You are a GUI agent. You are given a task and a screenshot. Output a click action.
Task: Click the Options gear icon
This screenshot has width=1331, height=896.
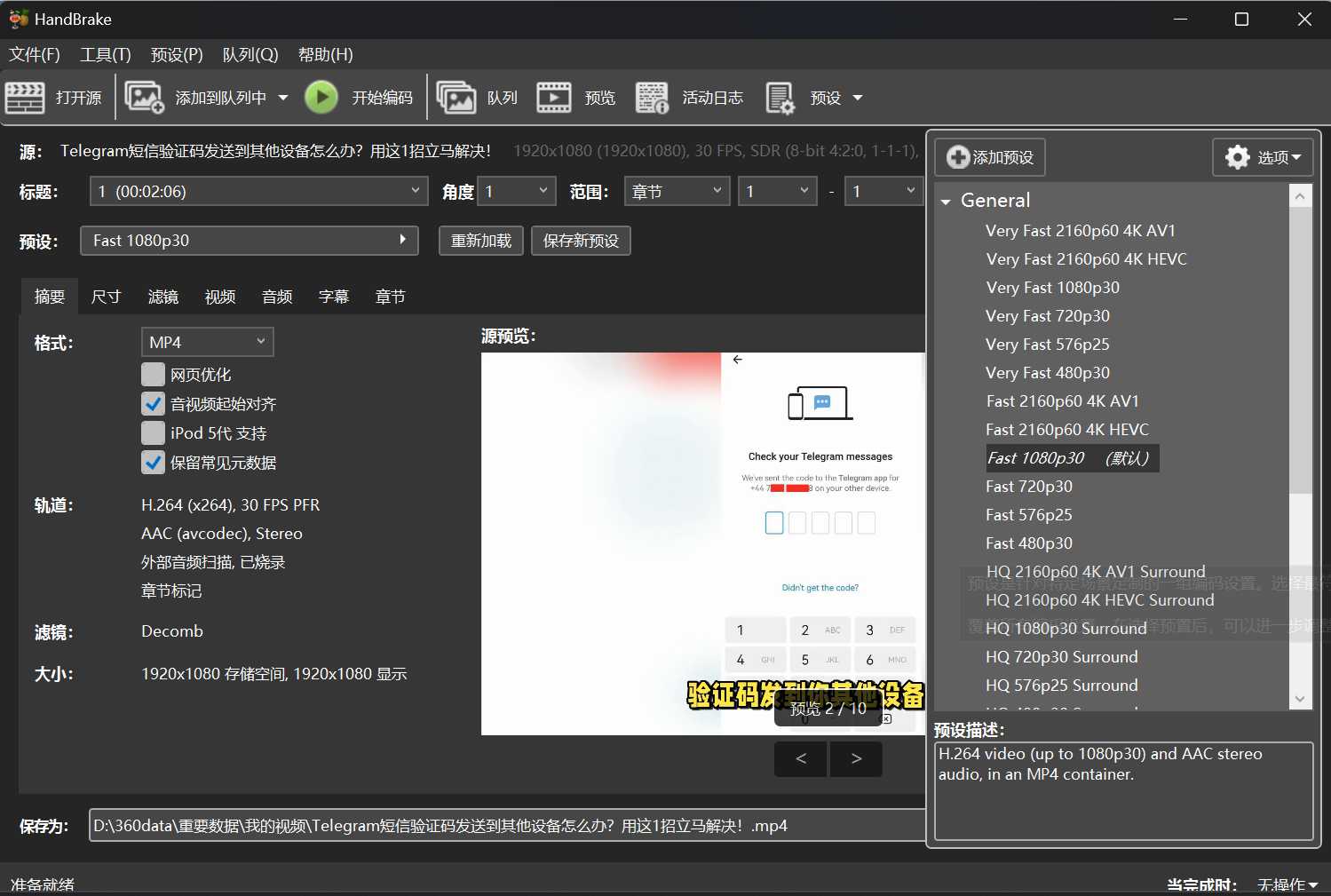coord(1237,157)
